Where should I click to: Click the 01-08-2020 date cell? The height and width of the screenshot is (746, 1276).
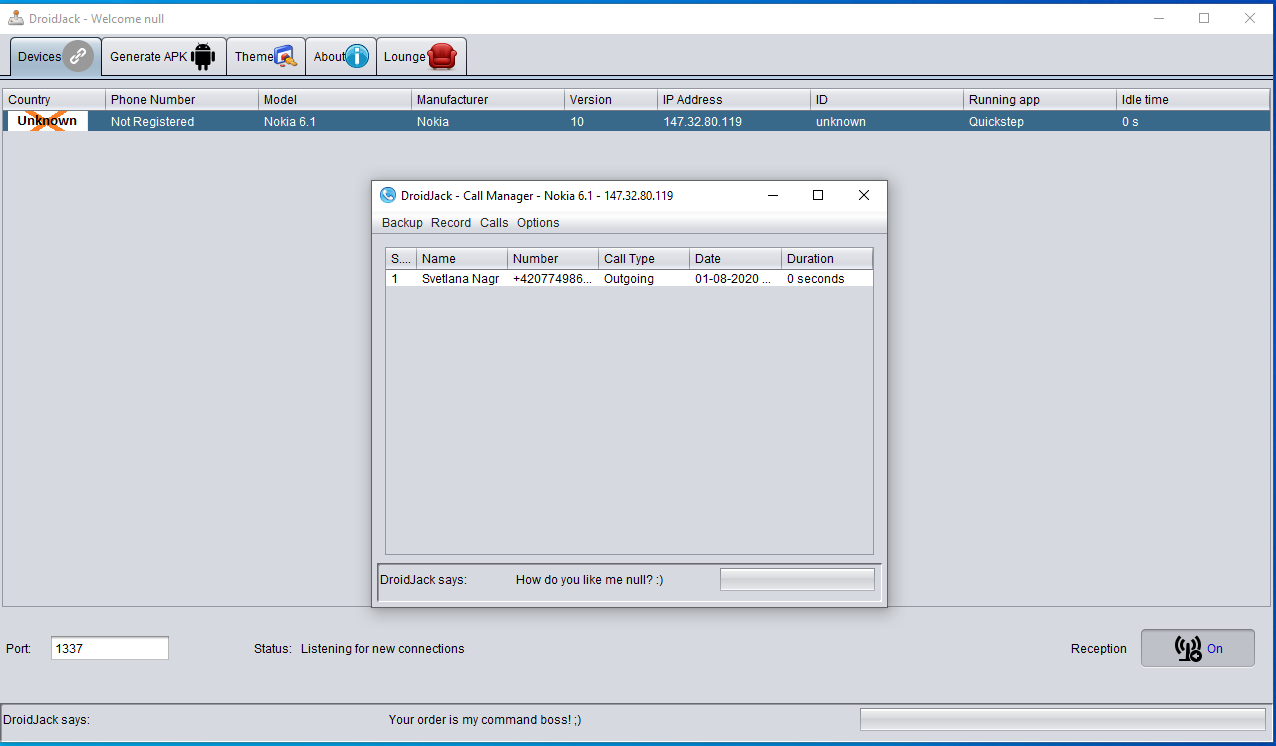point(735,279)
